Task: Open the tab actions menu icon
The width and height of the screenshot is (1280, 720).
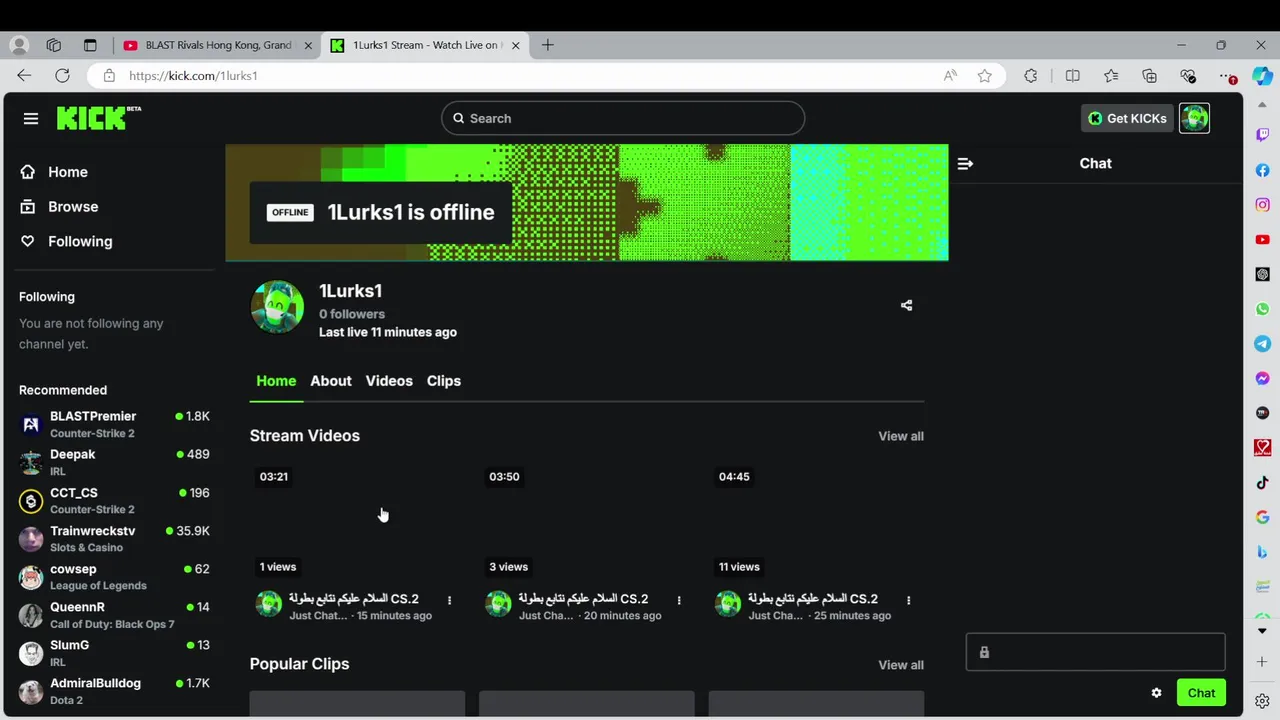Action: [x=90, y=45]
